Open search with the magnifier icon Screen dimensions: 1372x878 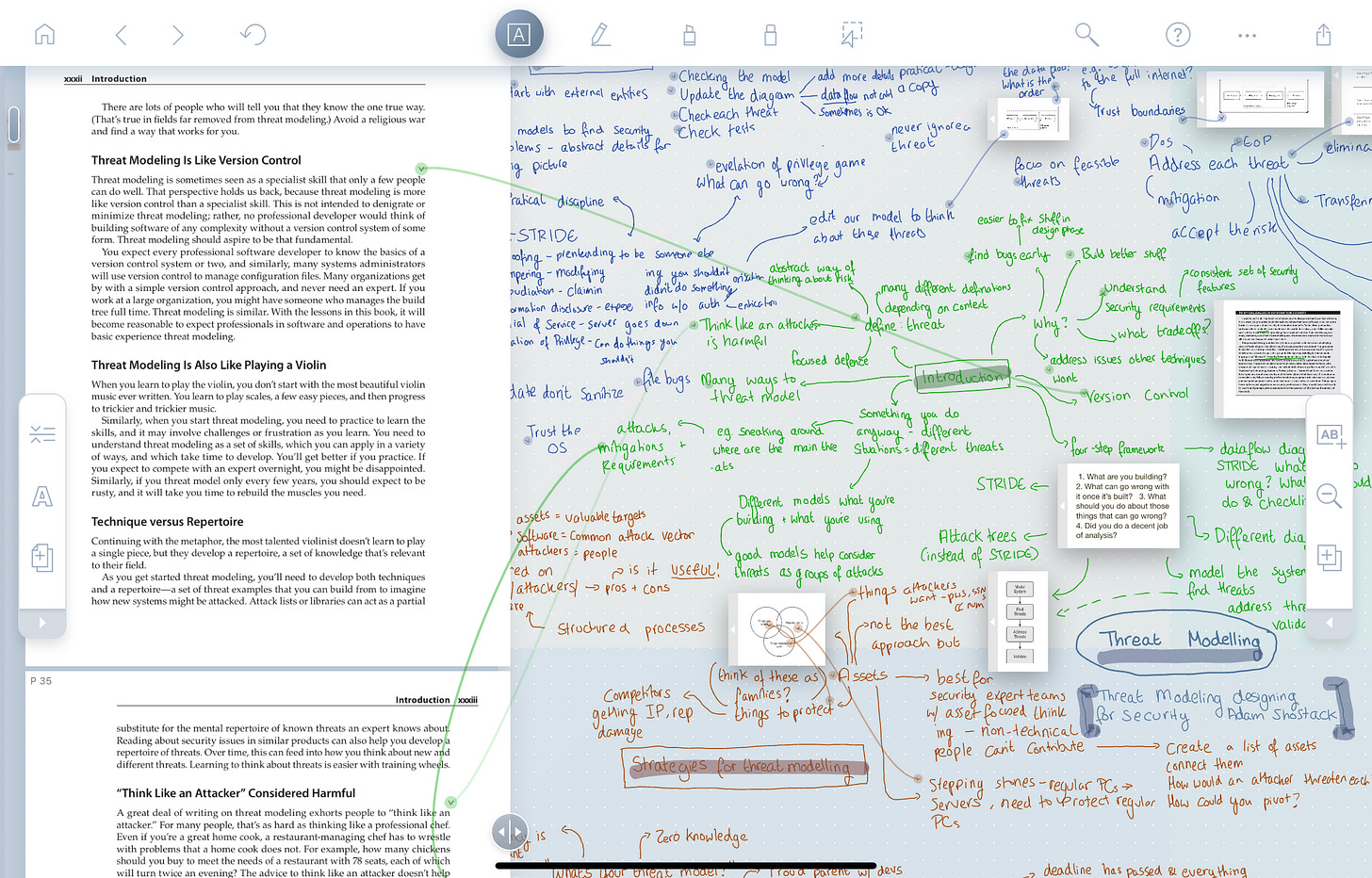coord(1086,35)
